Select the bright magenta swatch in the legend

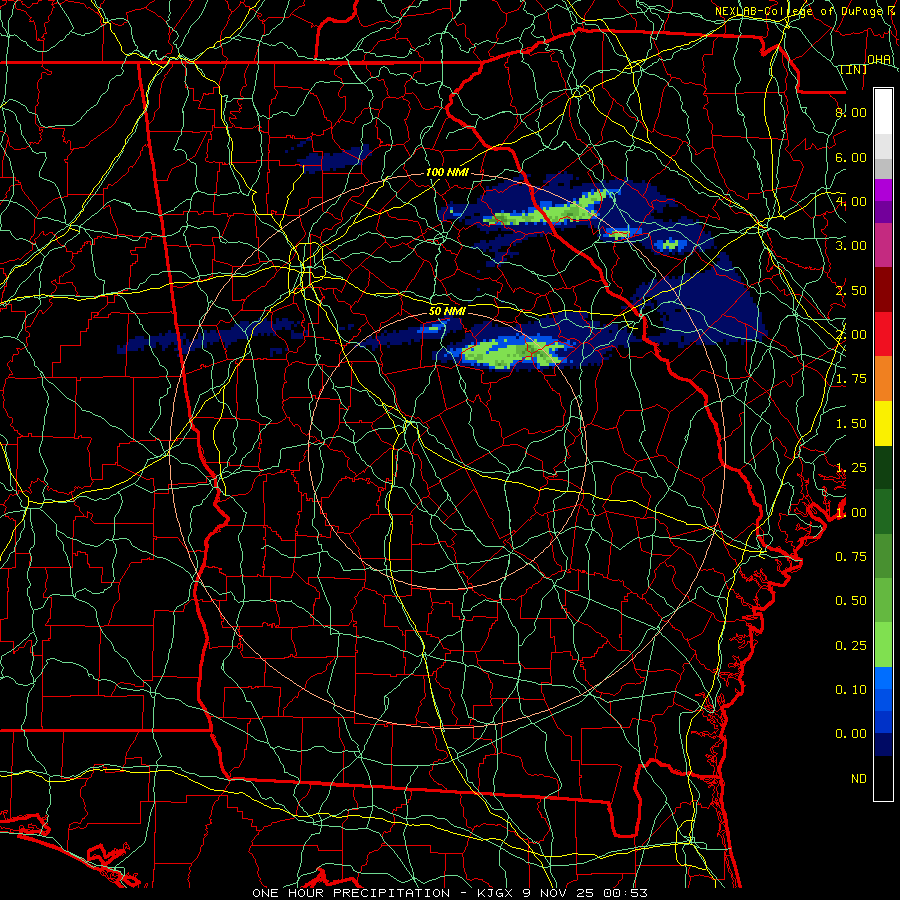point(883,190)
